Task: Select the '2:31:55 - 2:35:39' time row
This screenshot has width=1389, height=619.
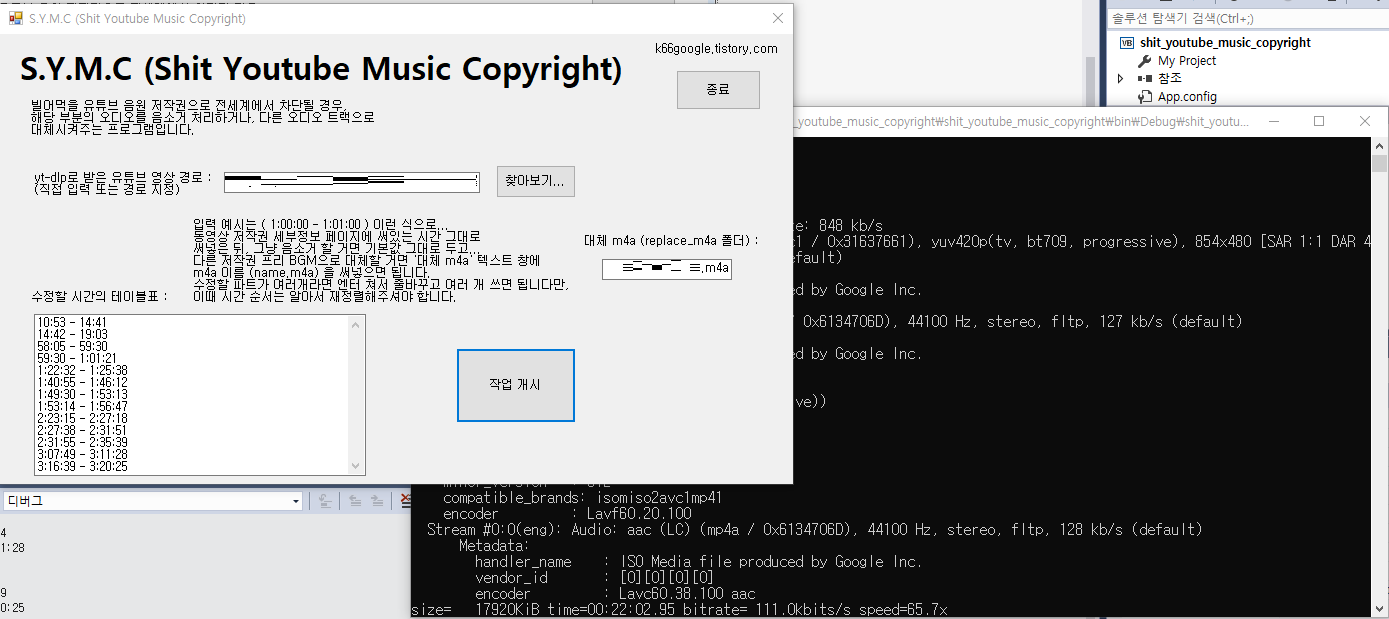Action: click(x=81, y=442)
